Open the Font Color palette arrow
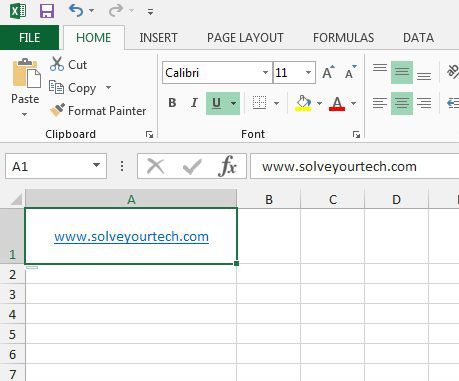459x381 pixels. [353, 103]
